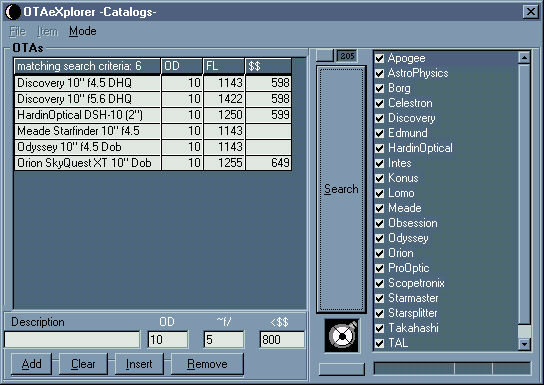The image size is (544, 385).
Task: Toggle the Celestron catalog checkbox
Action: pyautogui.click(x=380, y=103)
